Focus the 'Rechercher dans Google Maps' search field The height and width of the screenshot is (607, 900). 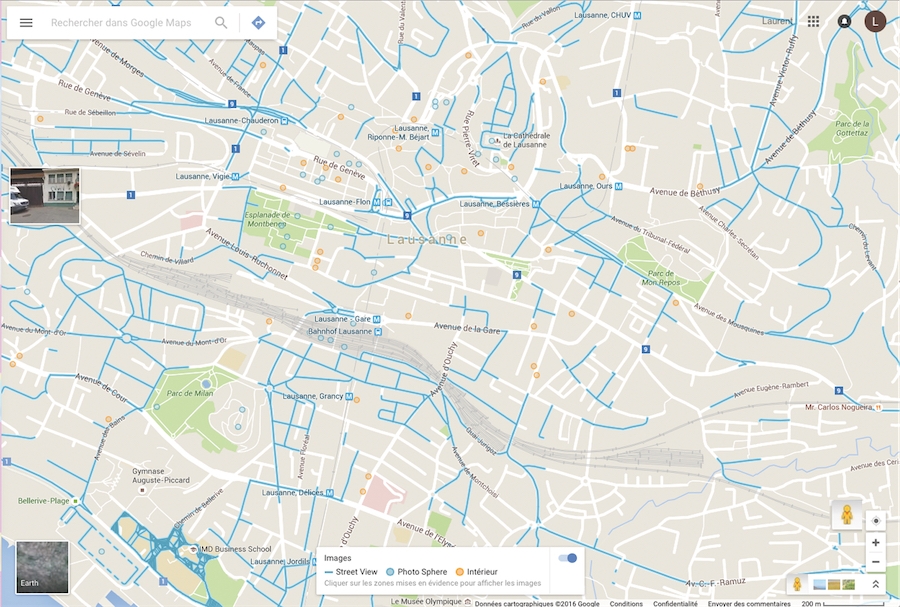(x=121, y=23)
